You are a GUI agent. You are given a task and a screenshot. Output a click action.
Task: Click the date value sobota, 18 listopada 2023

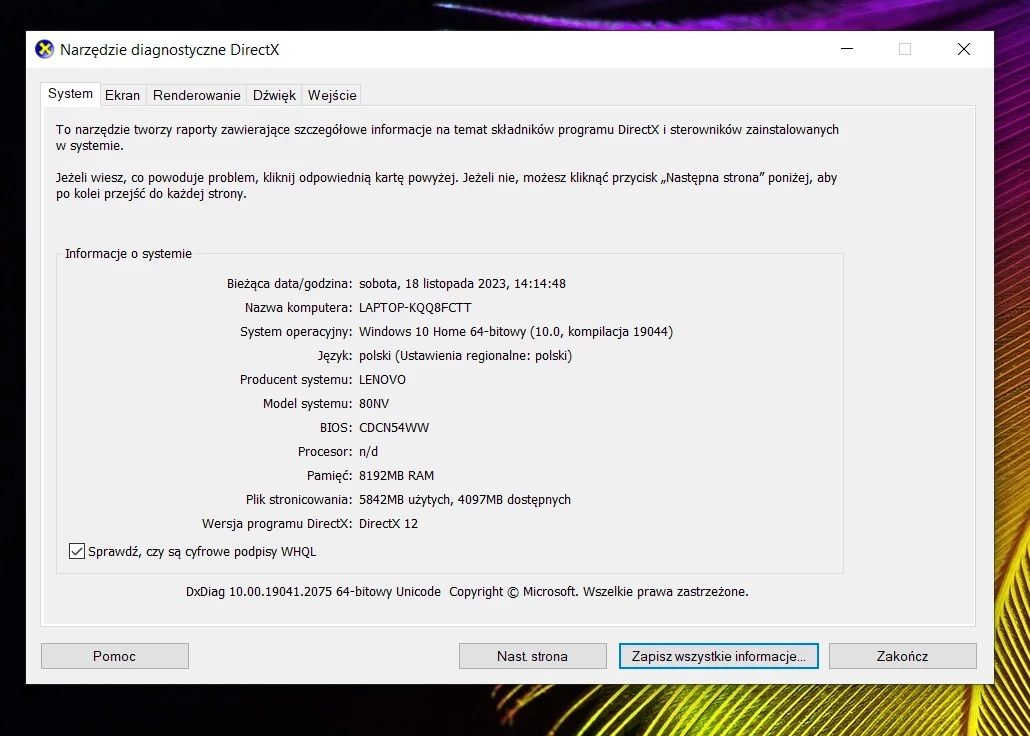point(462,284)
